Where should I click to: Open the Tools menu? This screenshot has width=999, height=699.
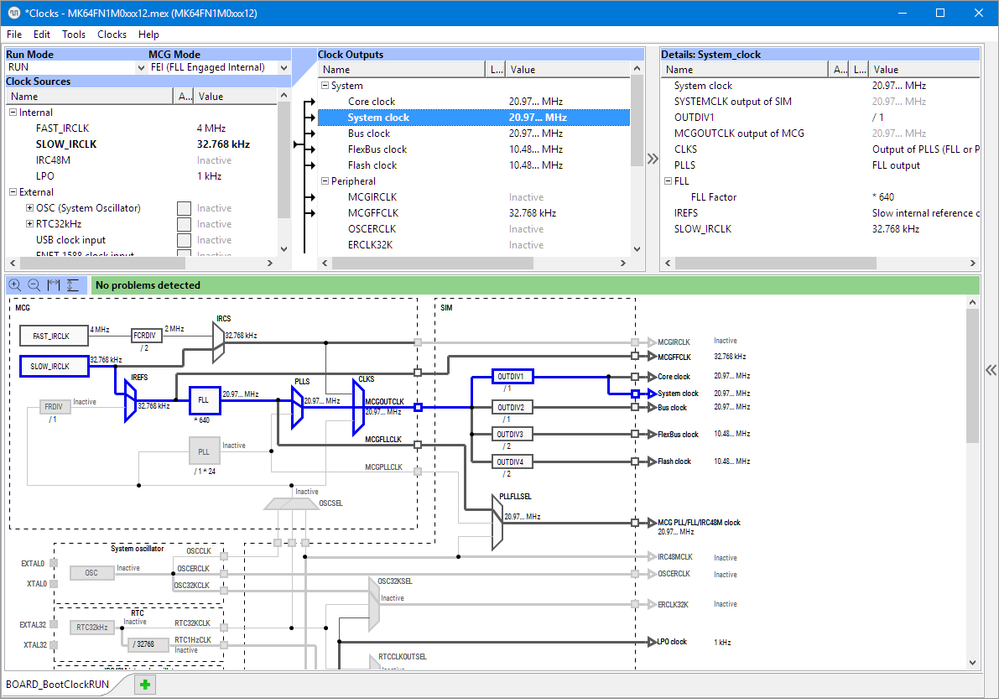73,34
